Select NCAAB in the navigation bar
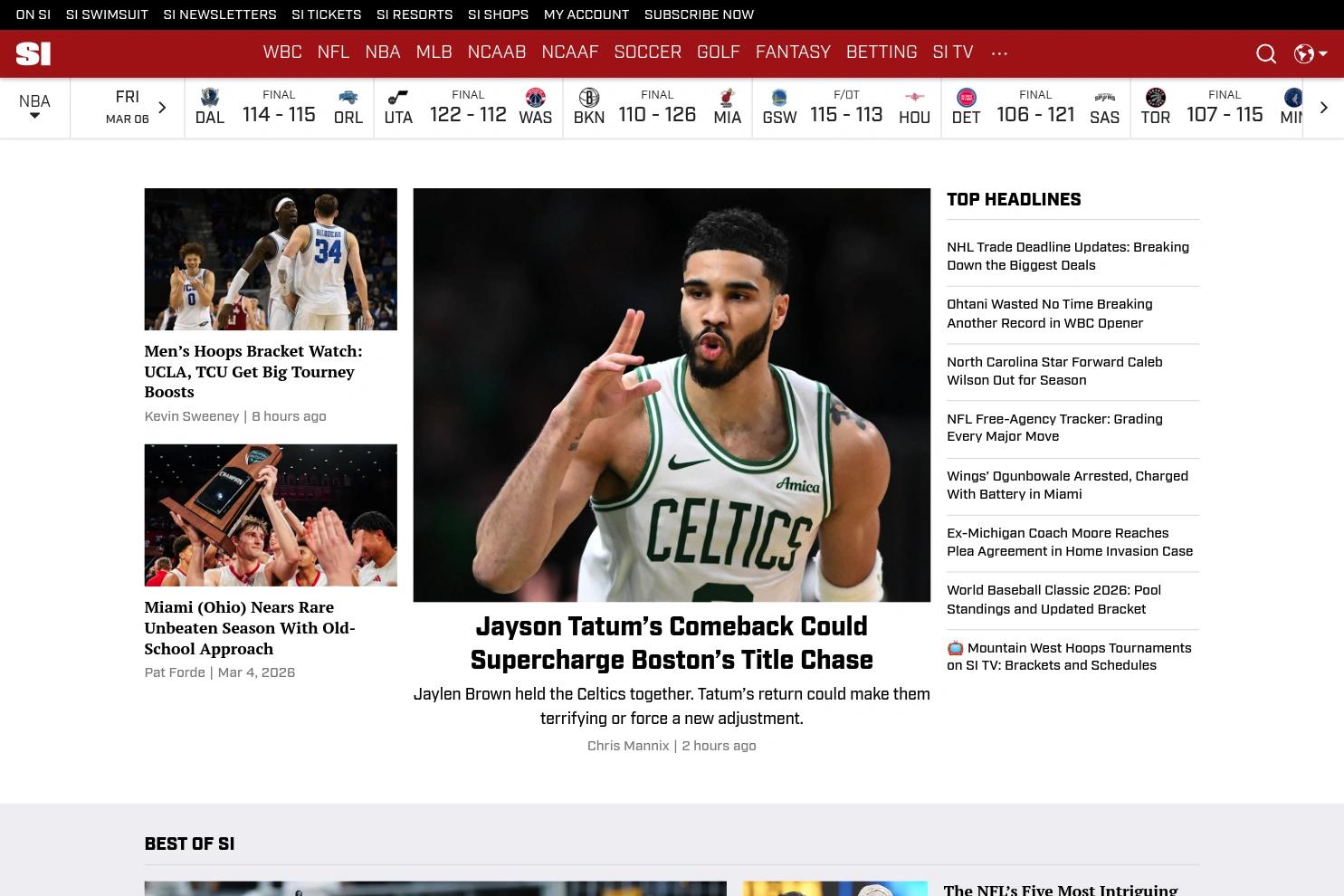Viewport: 1344px width, 896px height. pyautogui.click(x=497, y=52)
